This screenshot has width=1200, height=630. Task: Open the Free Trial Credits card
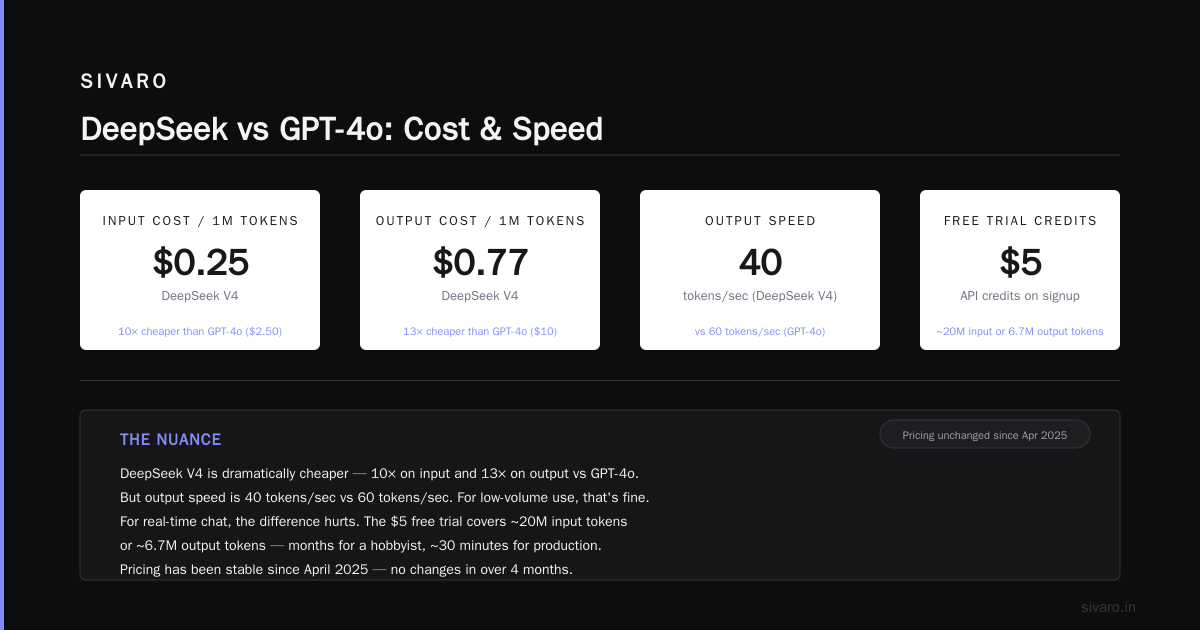tap(1020, 270)
